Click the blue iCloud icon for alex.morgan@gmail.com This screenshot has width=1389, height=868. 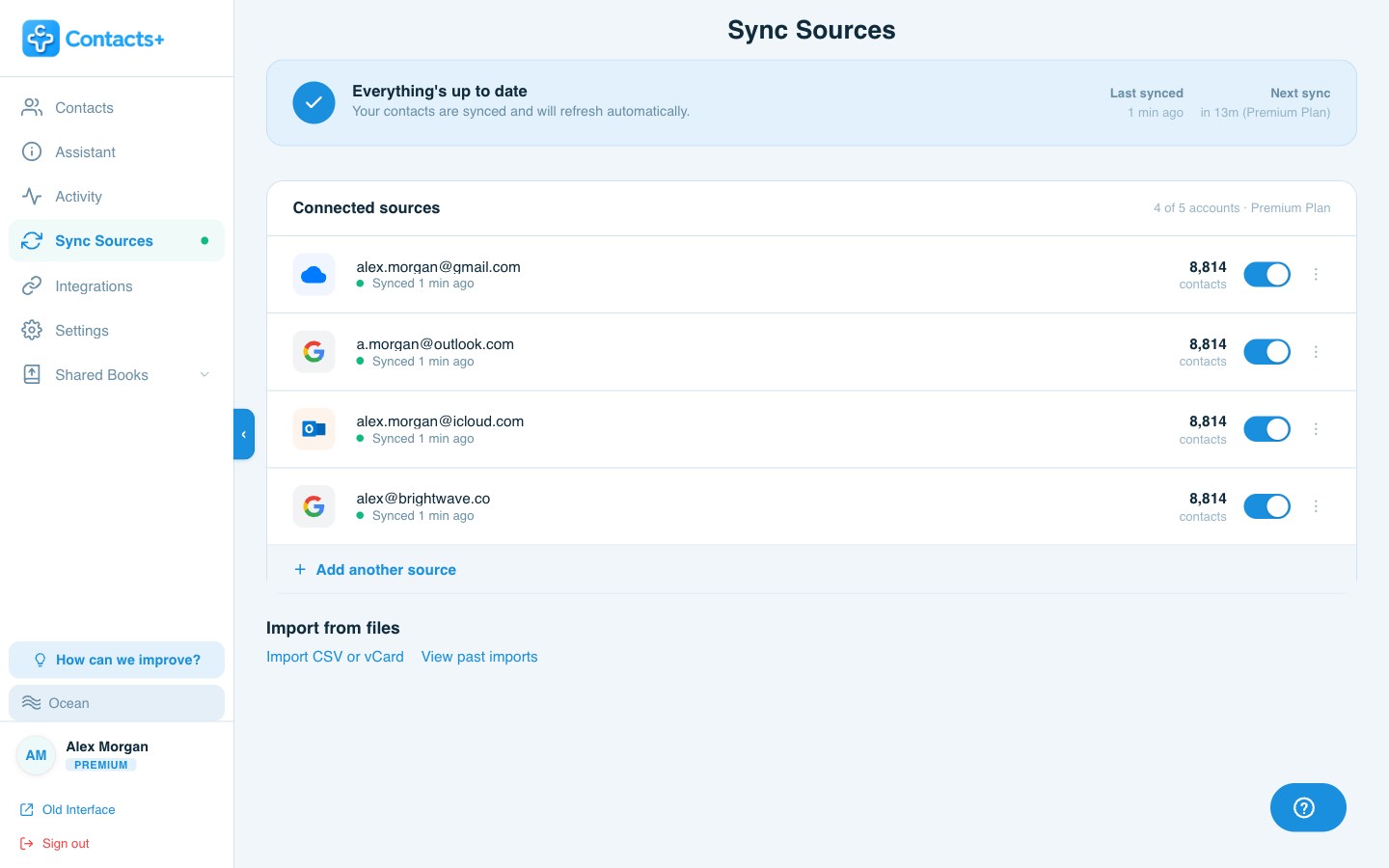(313, 275)
